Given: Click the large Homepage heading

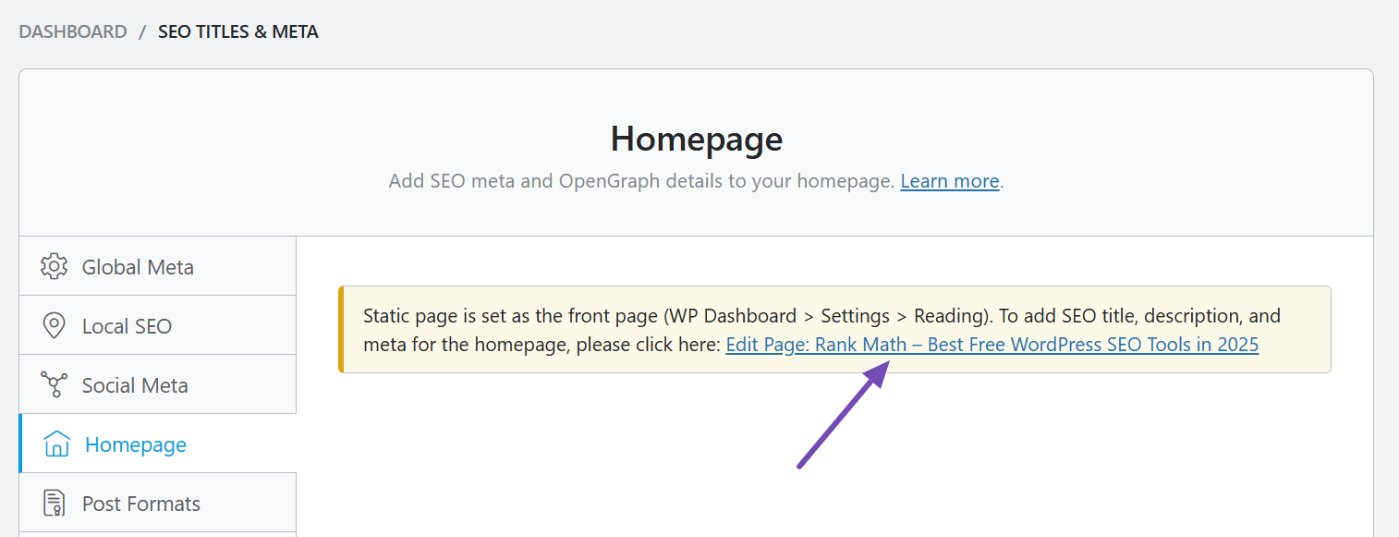Looking at the screenshot, I should [696, 139].
